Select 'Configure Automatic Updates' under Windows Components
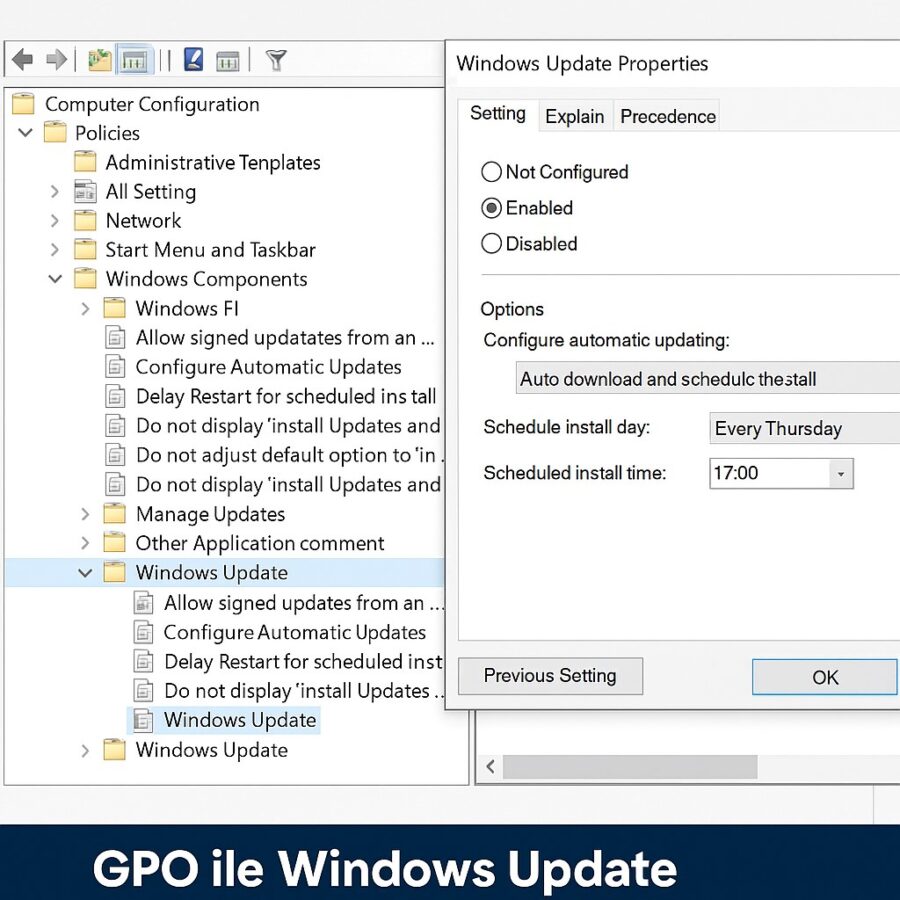The height and width of the screenshot is (900, 900). tap(268, 367)
